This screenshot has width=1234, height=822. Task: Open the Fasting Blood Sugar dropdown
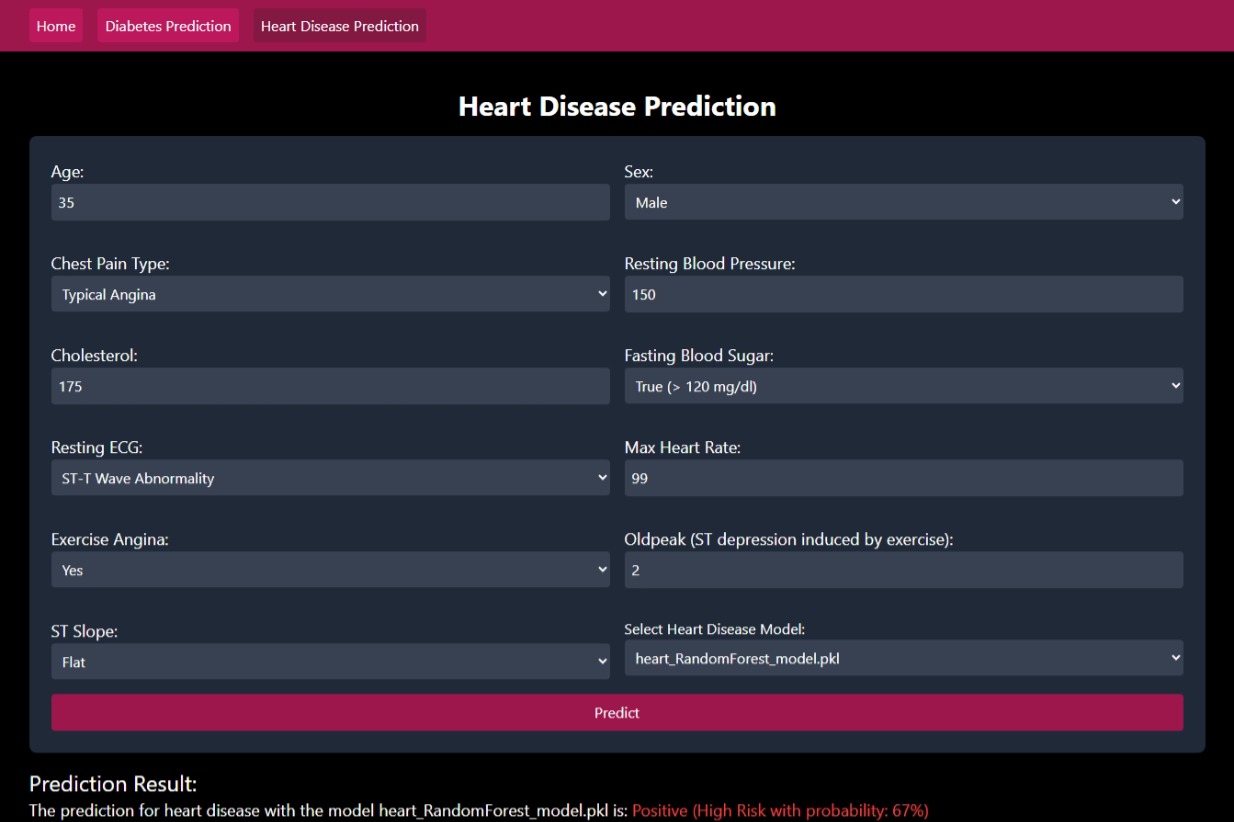coord(903,386)
